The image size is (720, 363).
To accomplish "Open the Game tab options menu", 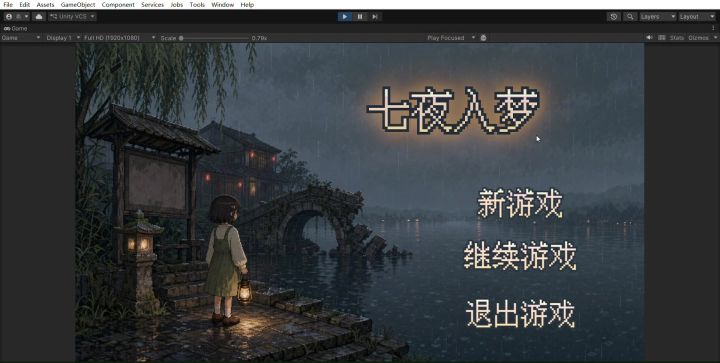I will point(713,28).
